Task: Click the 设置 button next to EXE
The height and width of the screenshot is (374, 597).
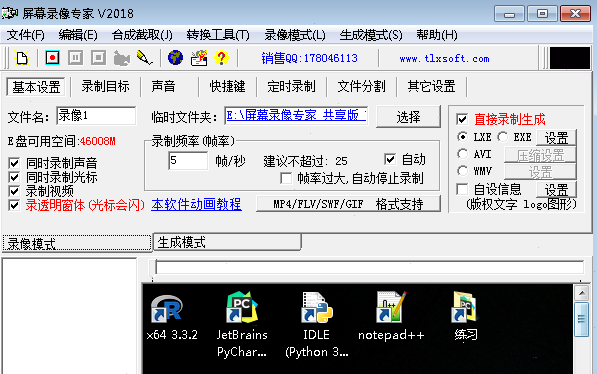Action: 556,137
